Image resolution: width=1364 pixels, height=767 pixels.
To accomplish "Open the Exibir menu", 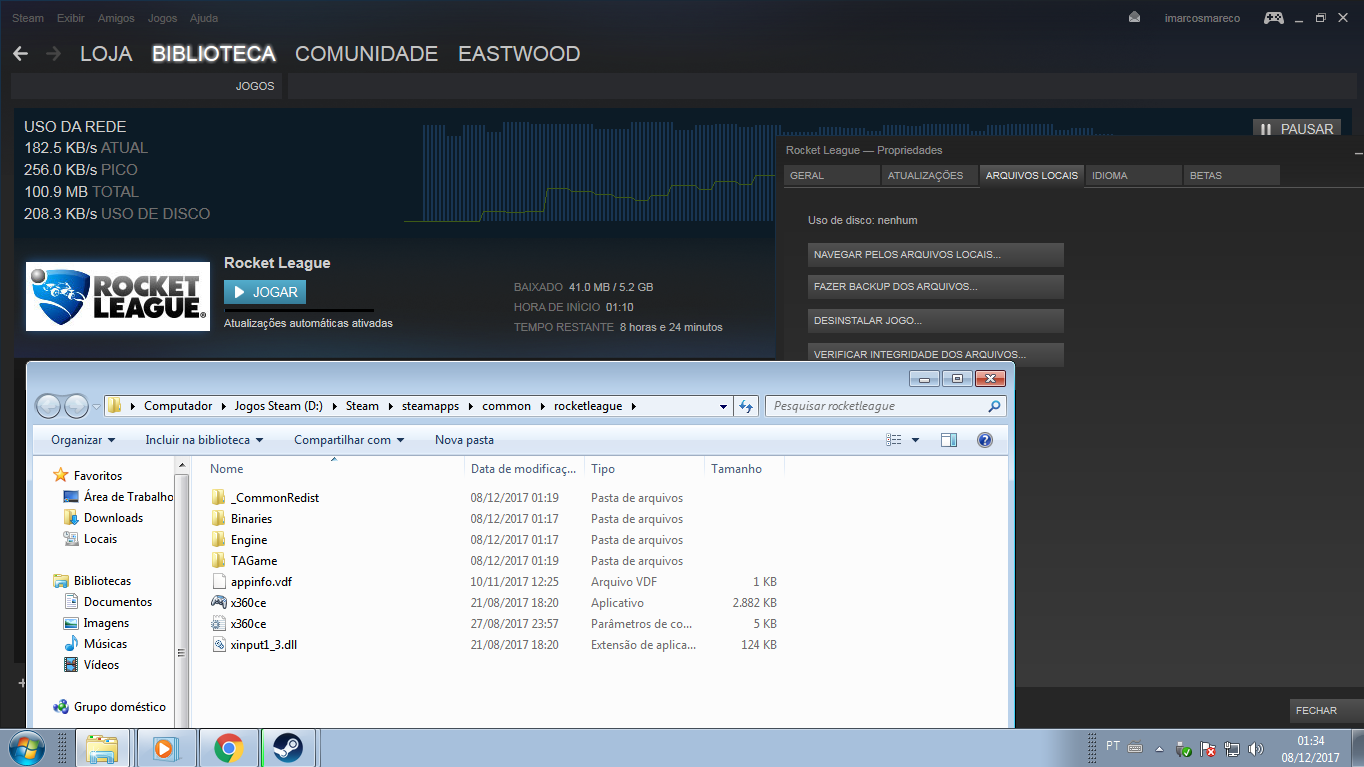I will click(71, 18).
